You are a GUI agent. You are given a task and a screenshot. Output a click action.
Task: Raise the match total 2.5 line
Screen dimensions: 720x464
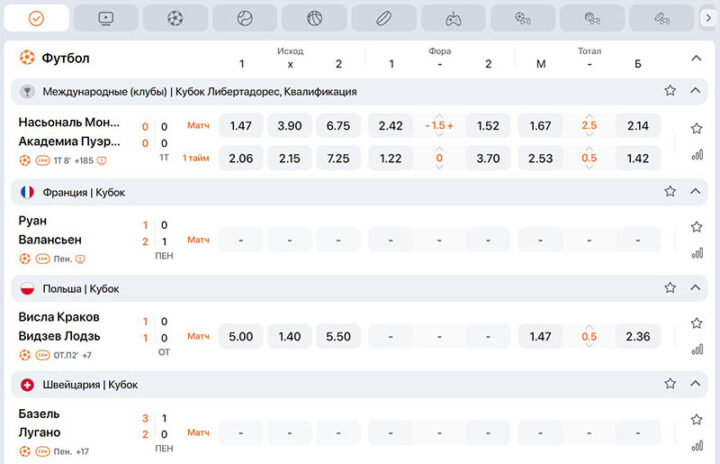[589, 116]
